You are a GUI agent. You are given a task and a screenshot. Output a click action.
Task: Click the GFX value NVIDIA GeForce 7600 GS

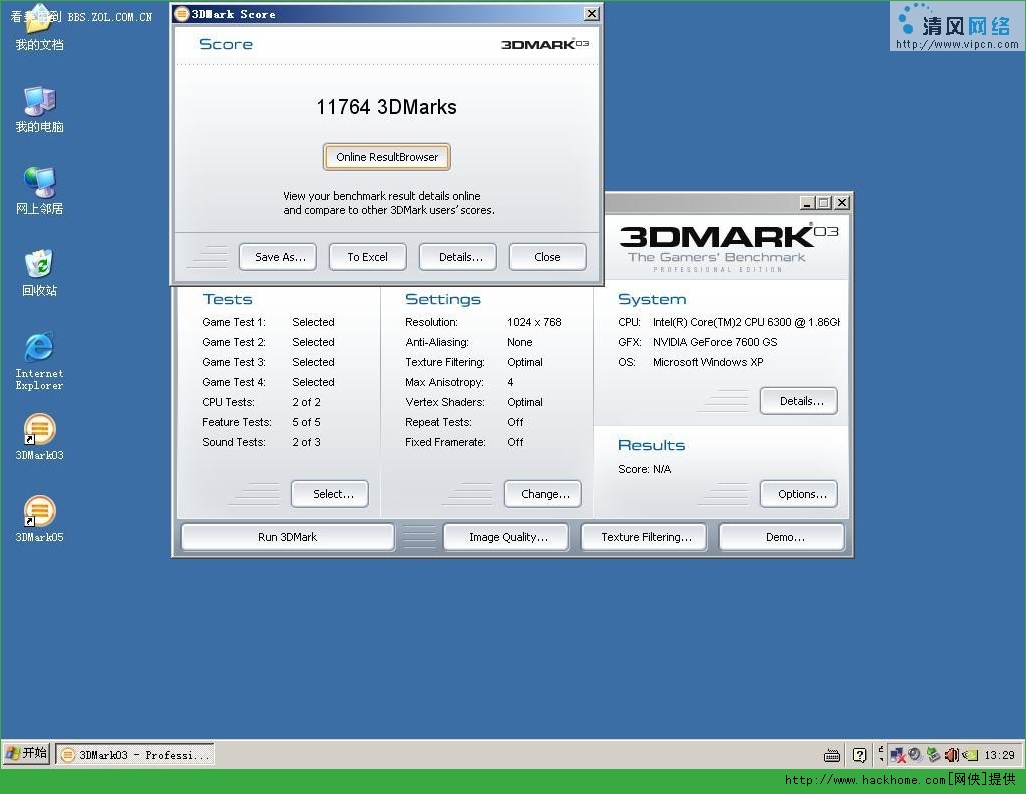tap(715, 342)
